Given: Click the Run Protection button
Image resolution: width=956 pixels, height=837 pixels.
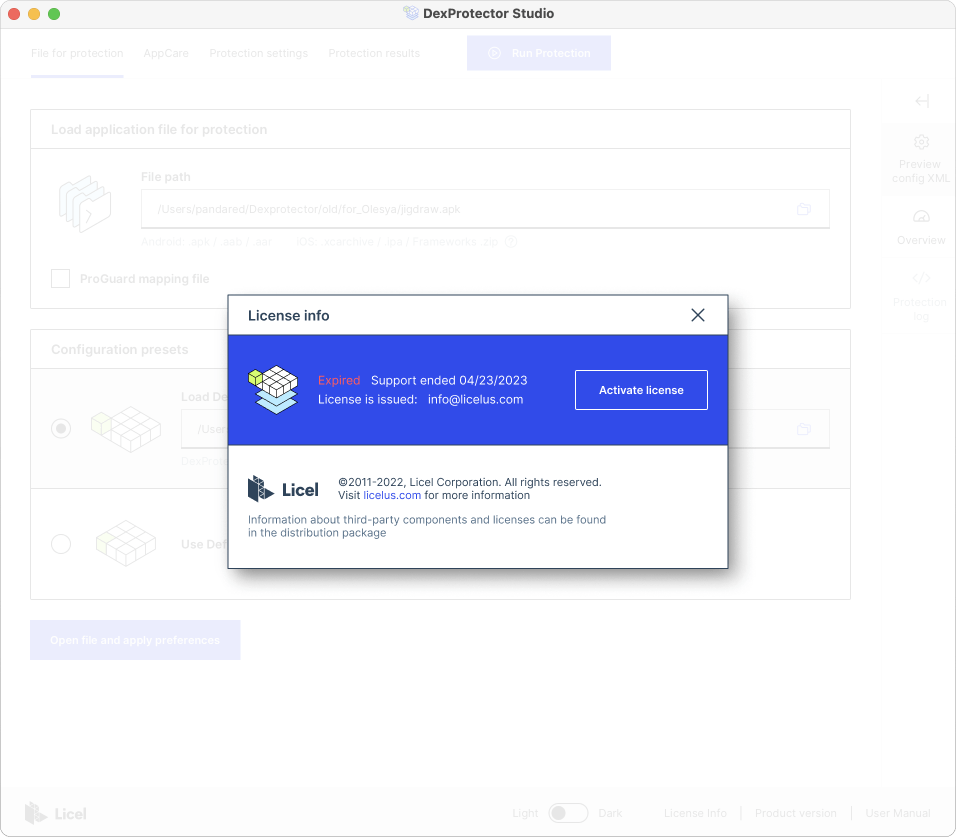Looking at the screenshot, I should click(x=538, y=53).
